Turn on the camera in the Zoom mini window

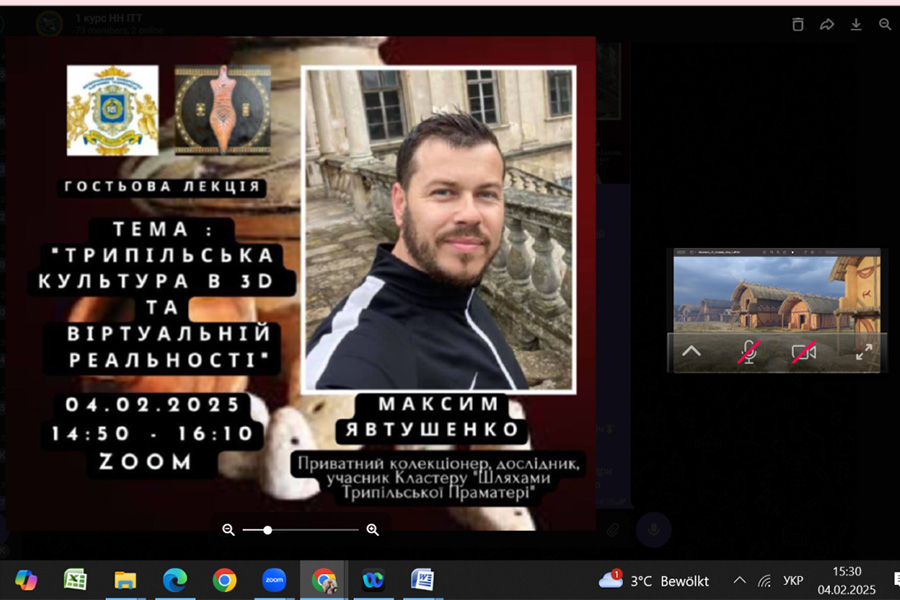point(804,352)
